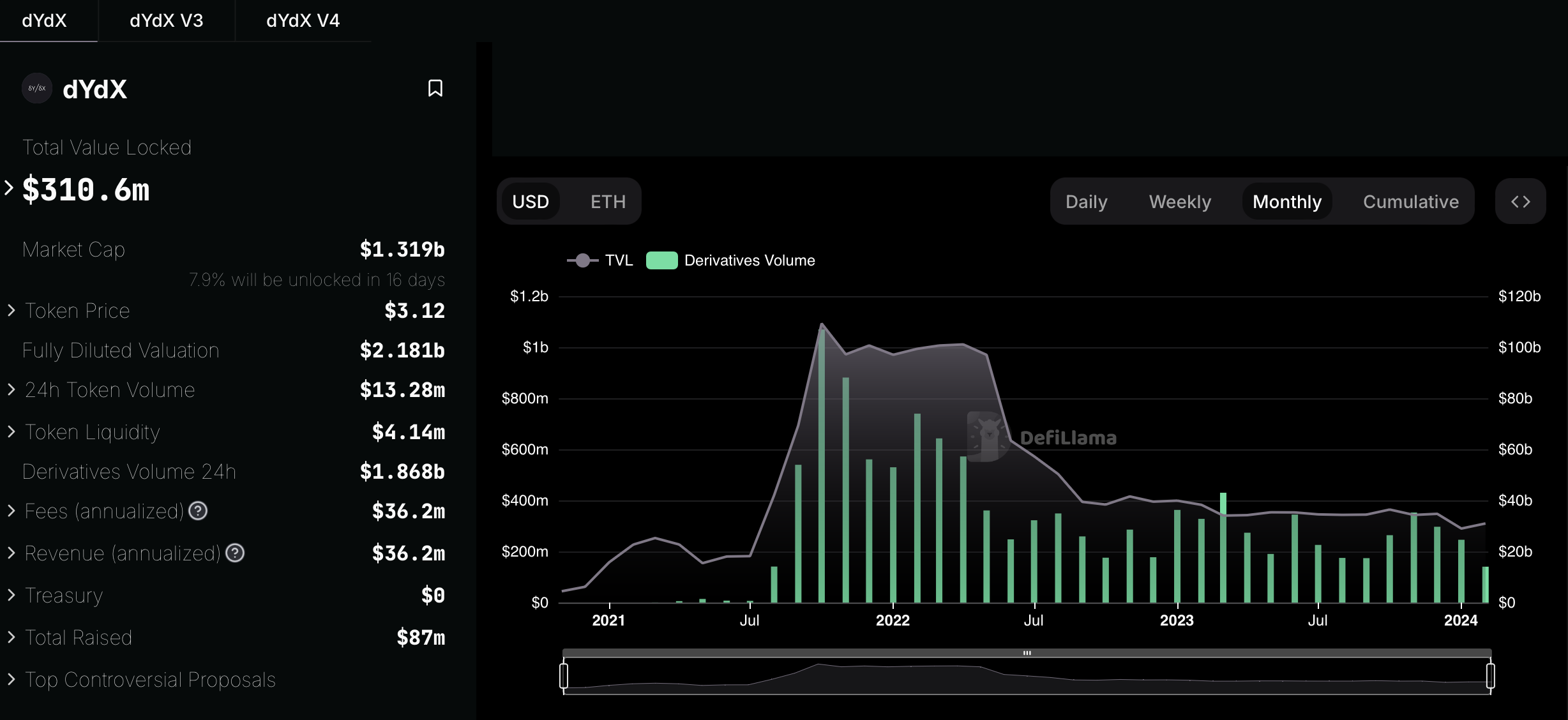This screenshot has height=720, width=1568.
Task: Set chart interval to Daily
Action: (x=1086, y=202)
